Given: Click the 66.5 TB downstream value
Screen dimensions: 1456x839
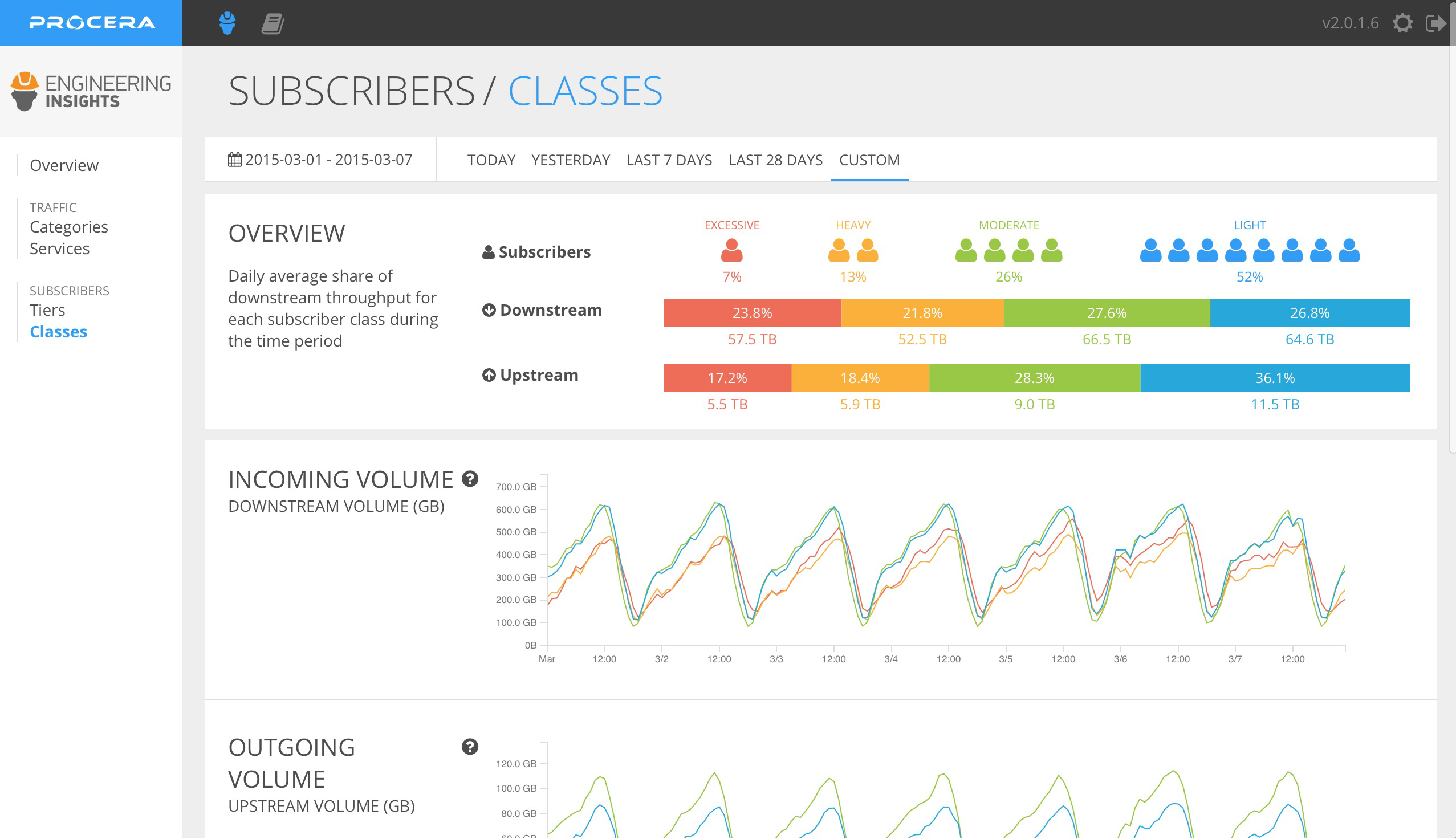Looking at the screenshot, I should pyautogui.click(x=1107, y=339).
